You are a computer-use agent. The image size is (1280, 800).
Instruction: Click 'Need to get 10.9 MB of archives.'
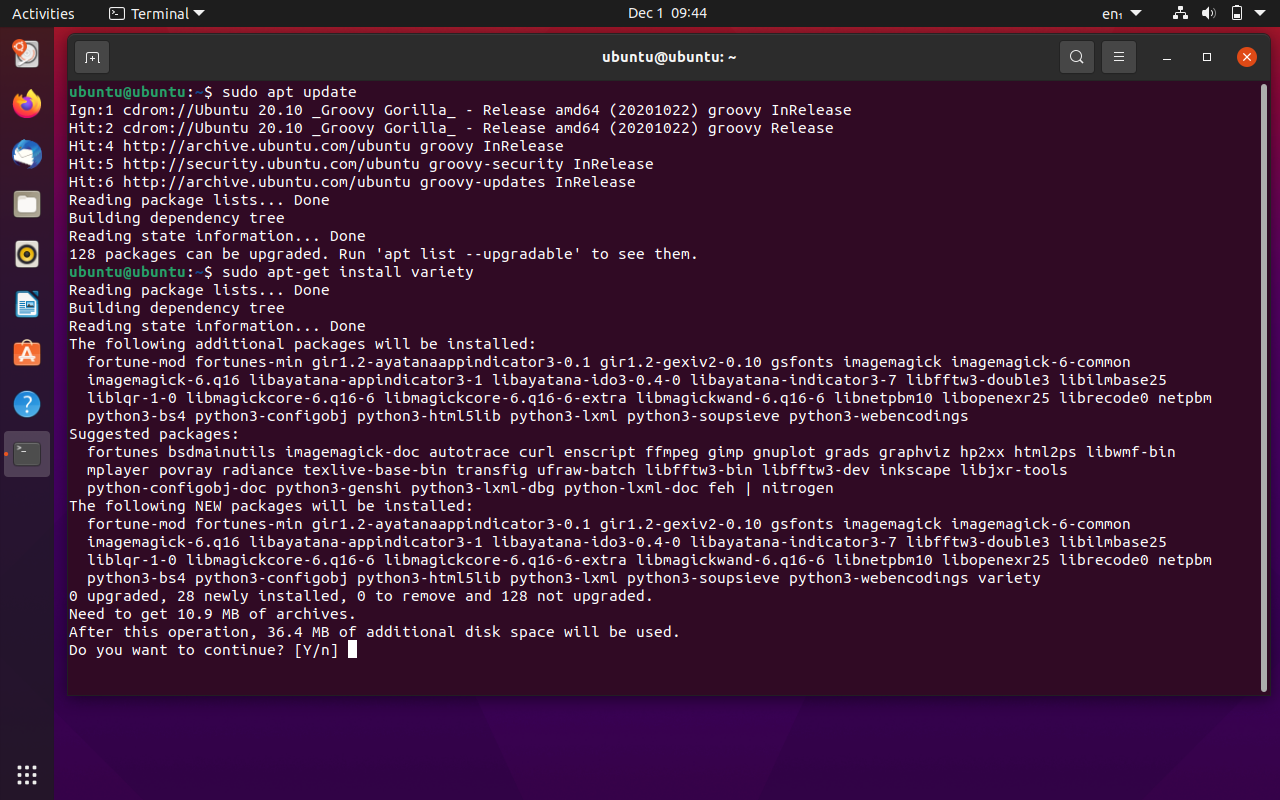(x=212, y=614)
